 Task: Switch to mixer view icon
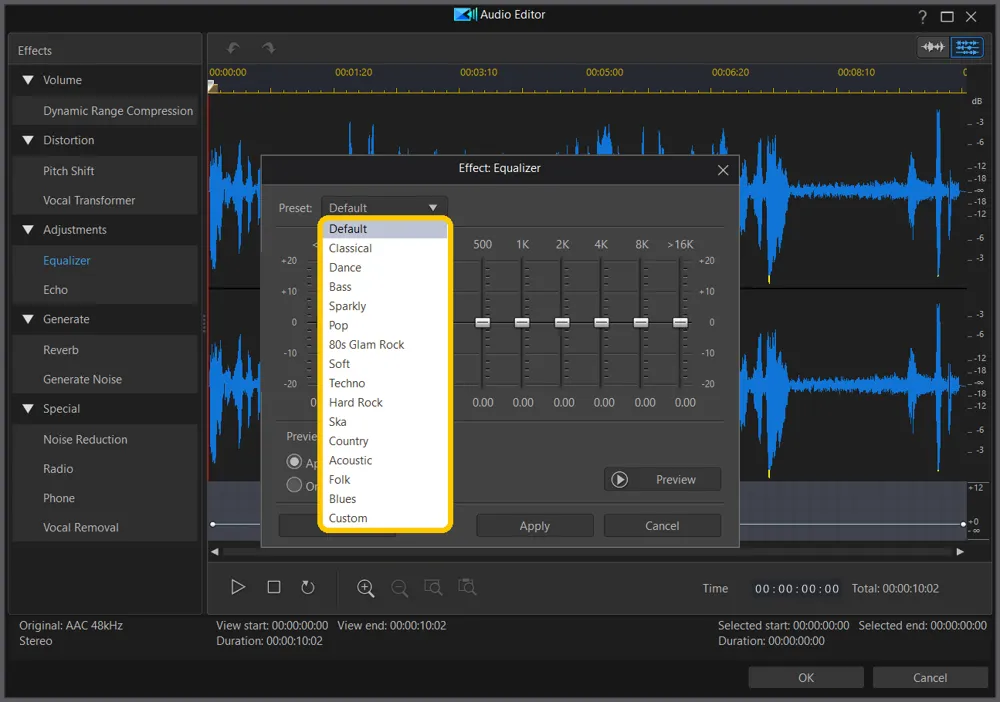pos(967,47)
